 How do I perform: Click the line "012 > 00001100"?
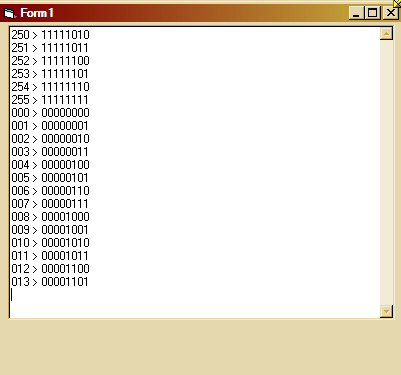pos(50,269)
